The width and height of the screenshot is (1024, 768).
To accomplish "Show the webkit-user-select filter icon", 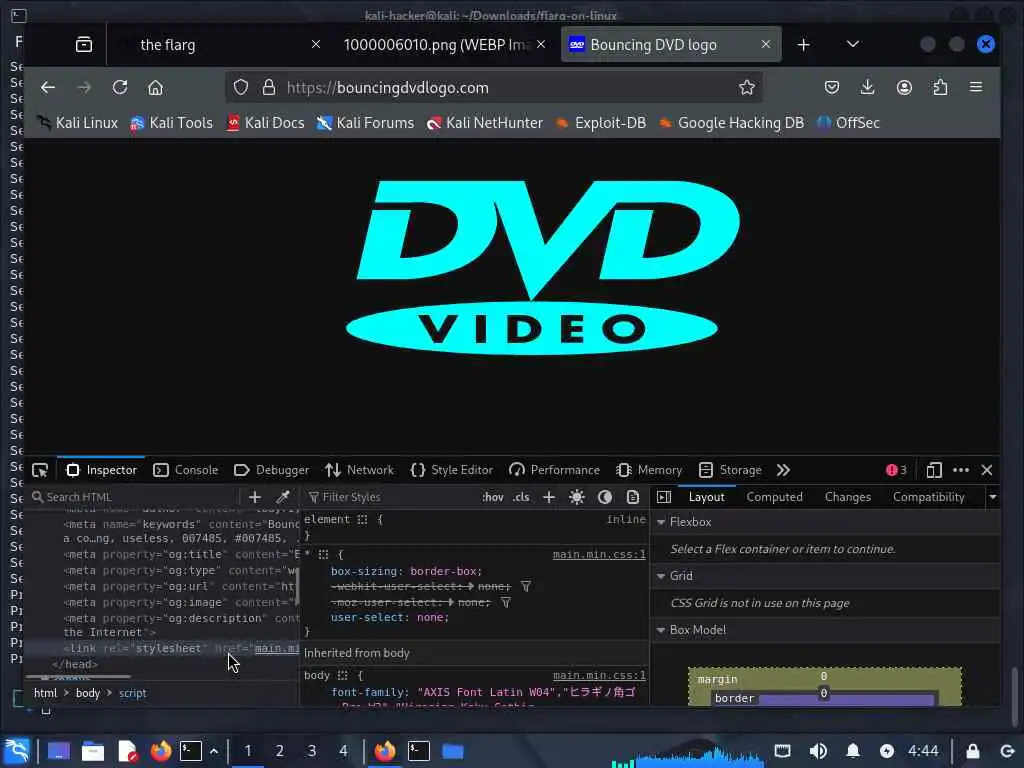I will point(526,586).
